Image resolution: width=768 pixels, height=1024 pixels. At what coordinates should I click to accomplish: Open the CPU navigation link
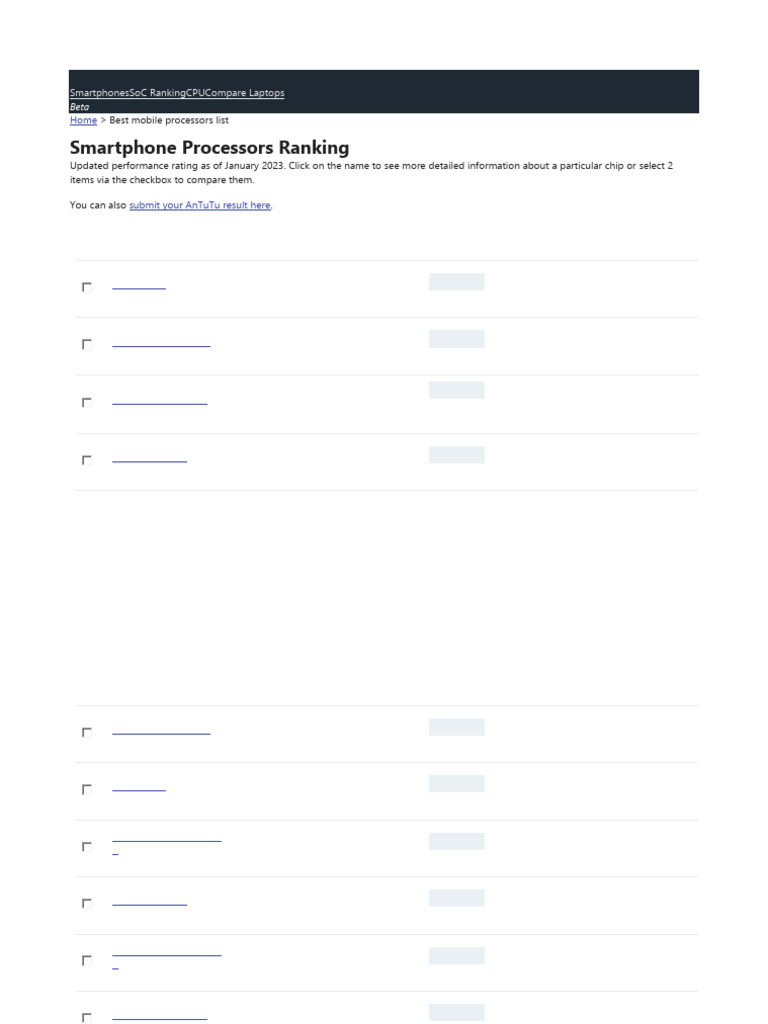[195, 93]
